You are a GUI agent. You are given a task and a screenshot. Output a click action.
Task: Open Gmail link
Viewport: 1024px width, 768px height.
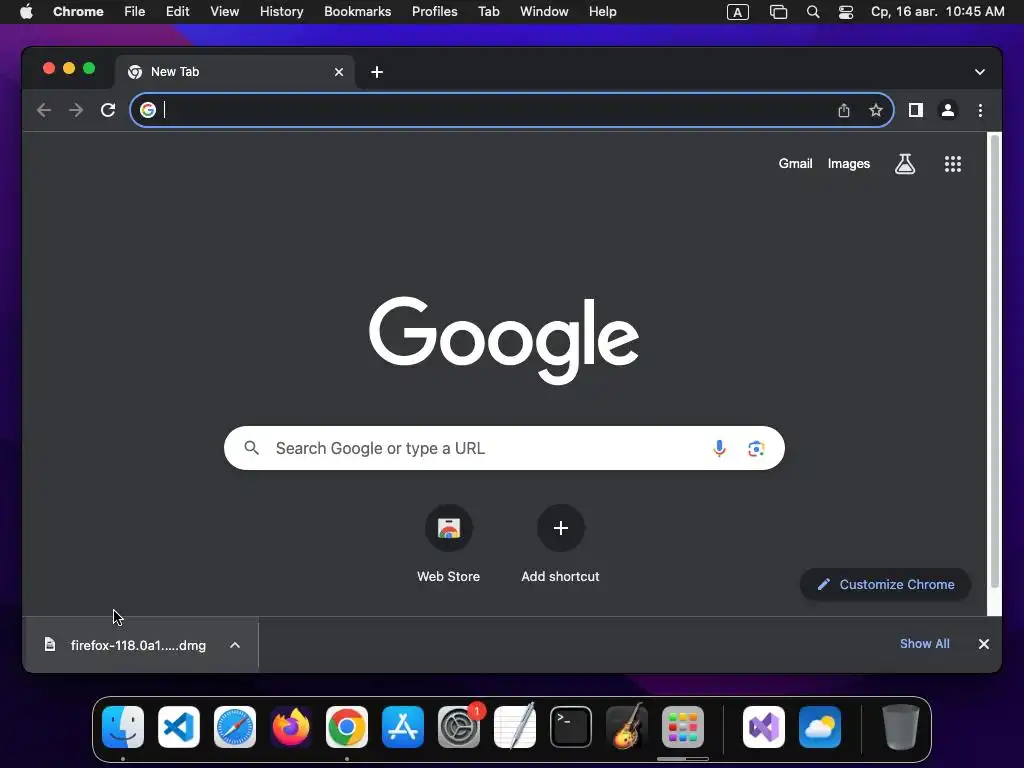point(795,164)
